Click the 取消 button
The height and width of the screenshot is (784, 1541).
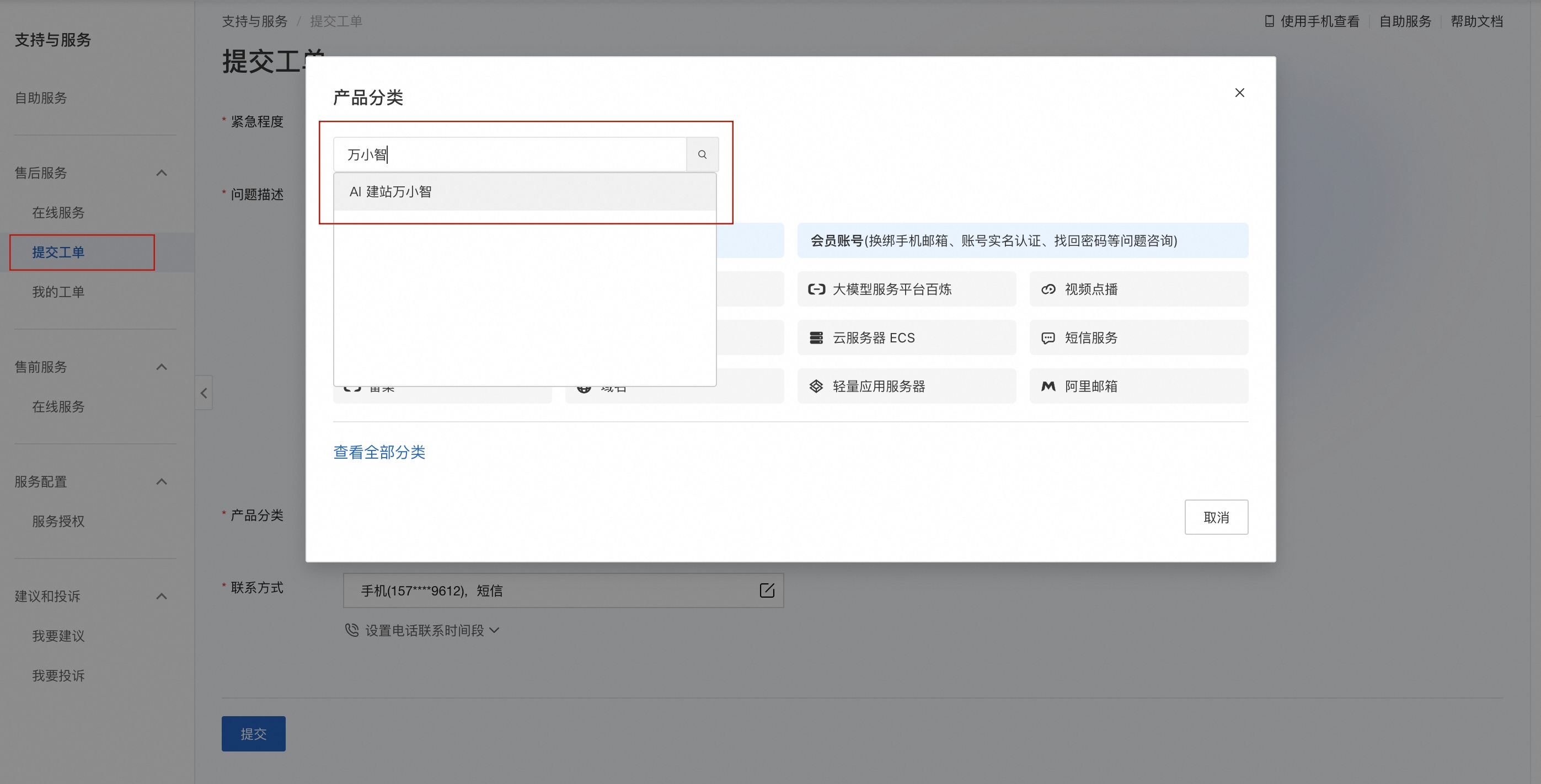pyautogui.click(x=1216, y=517)
